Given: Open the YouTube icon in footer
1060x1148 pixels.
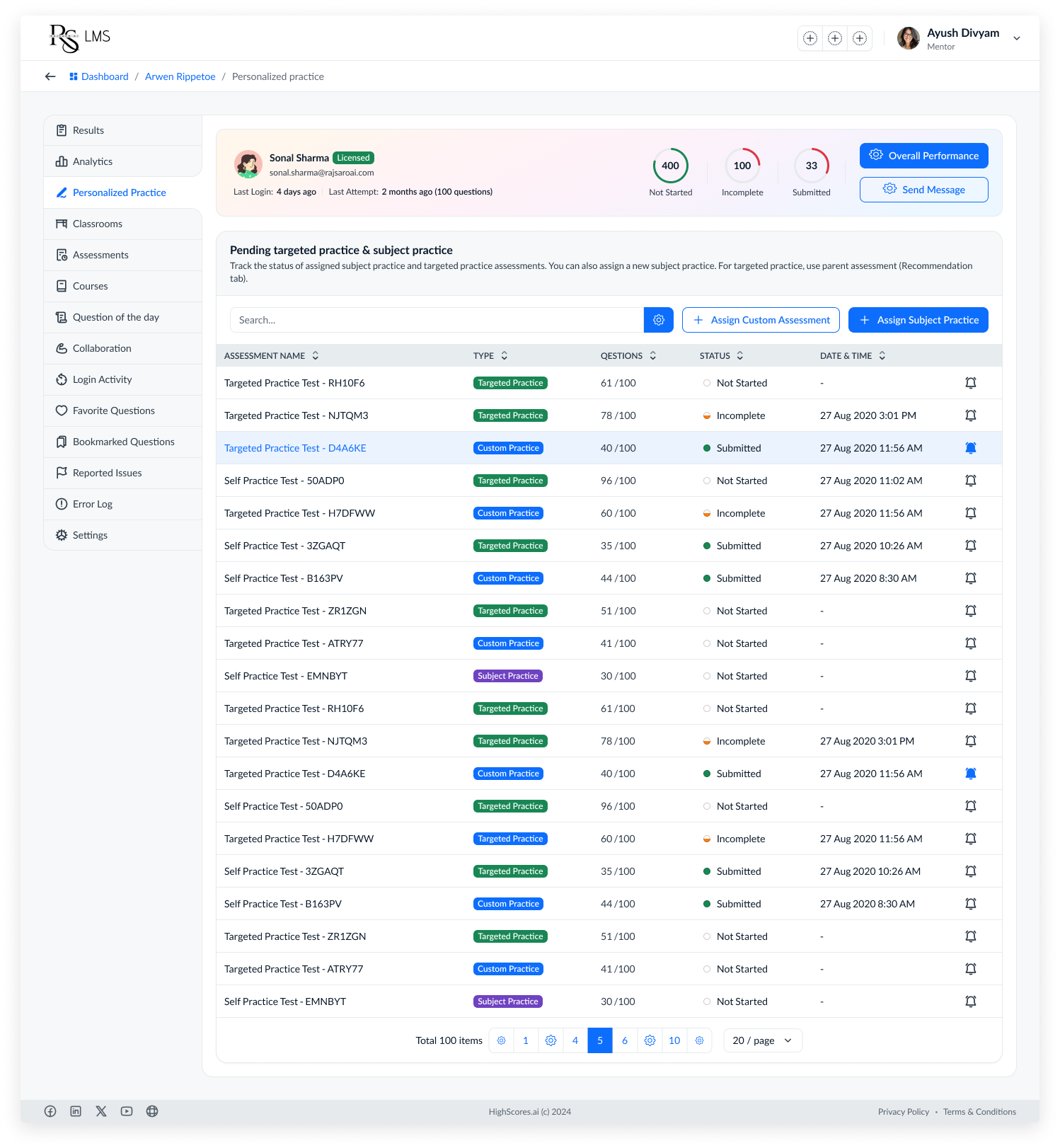Looking at the screenshot, I should coord(127,1111).
